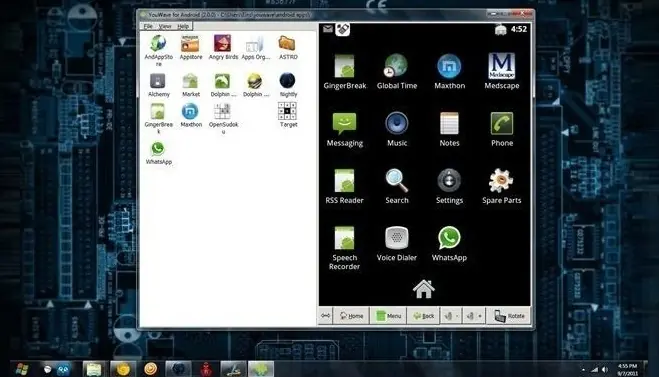The image size is (659, 377).
Task: Click the double-arrow panel toggle button
Action: point(325,316)
